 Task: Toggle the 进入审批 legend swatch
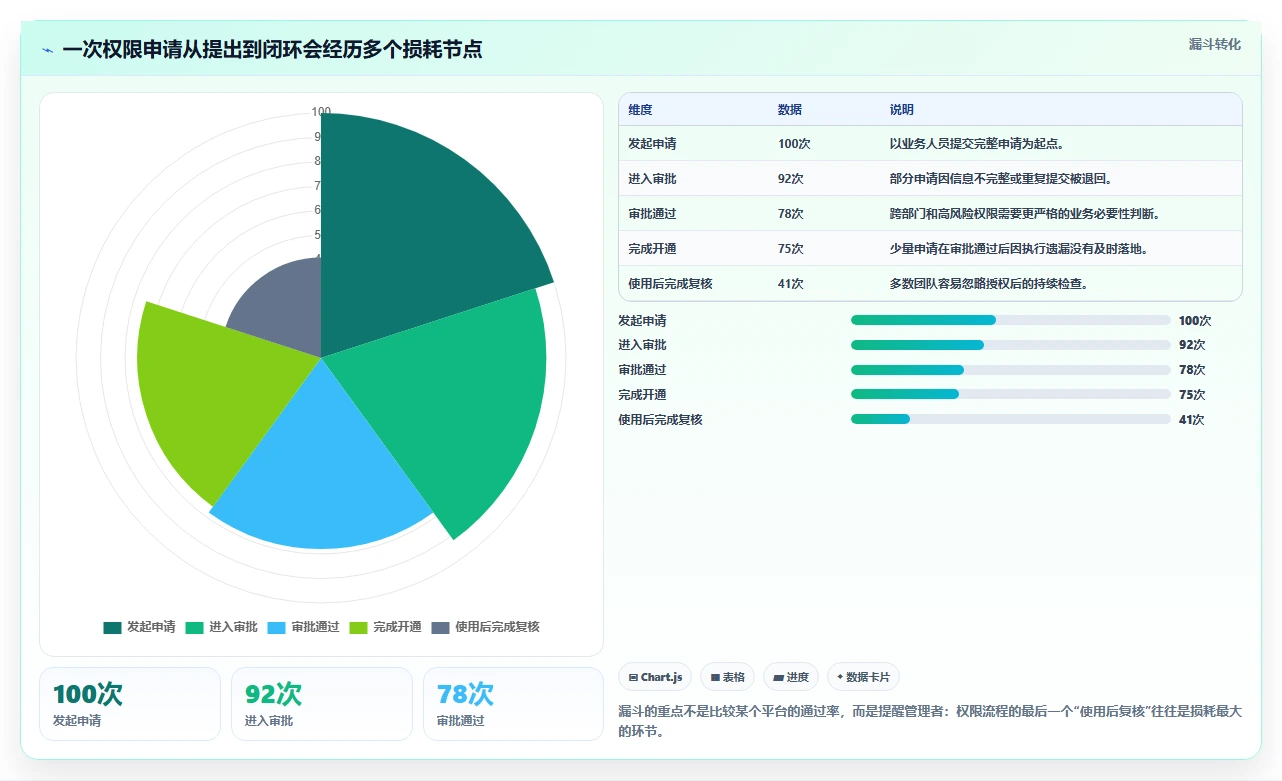(194, 627)
